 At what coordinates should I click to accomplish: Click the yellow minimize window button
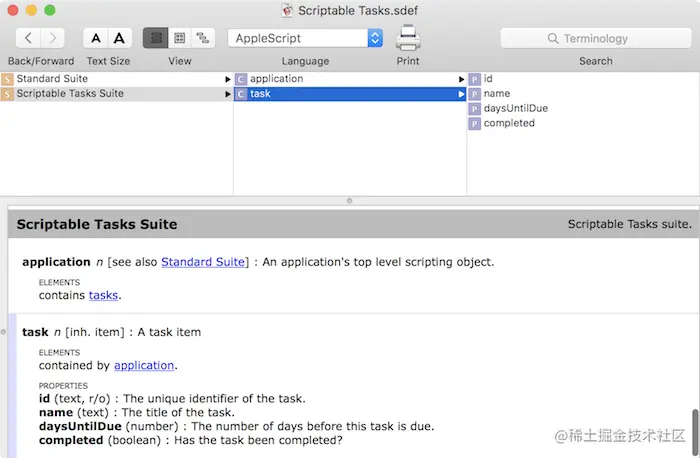tap(31, 10)
